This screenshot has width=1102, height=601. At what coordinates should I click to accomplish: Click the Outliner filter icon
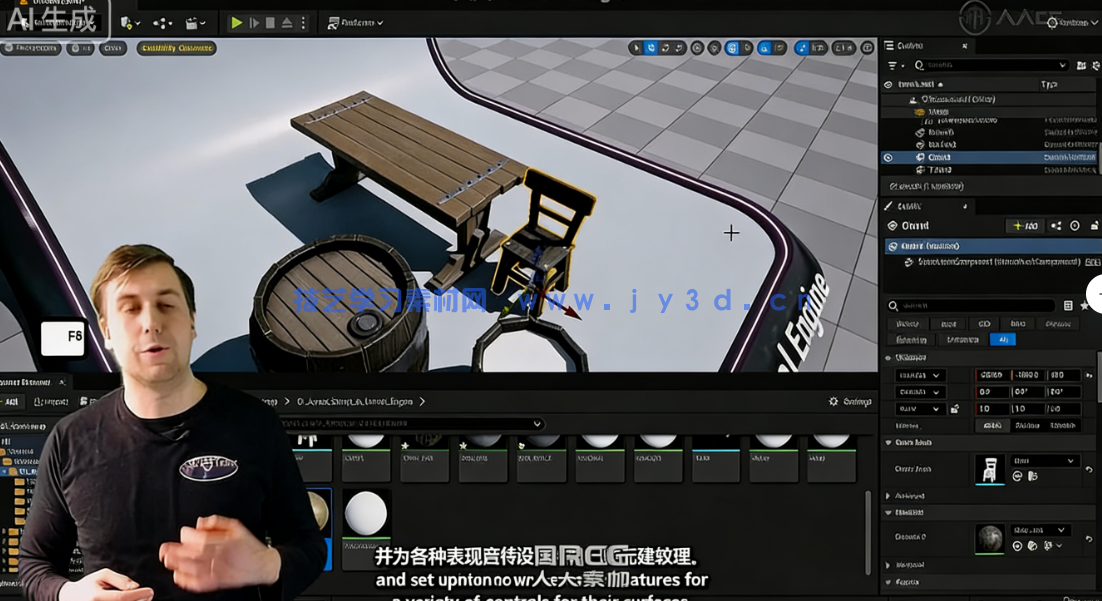tap(891, 64)
